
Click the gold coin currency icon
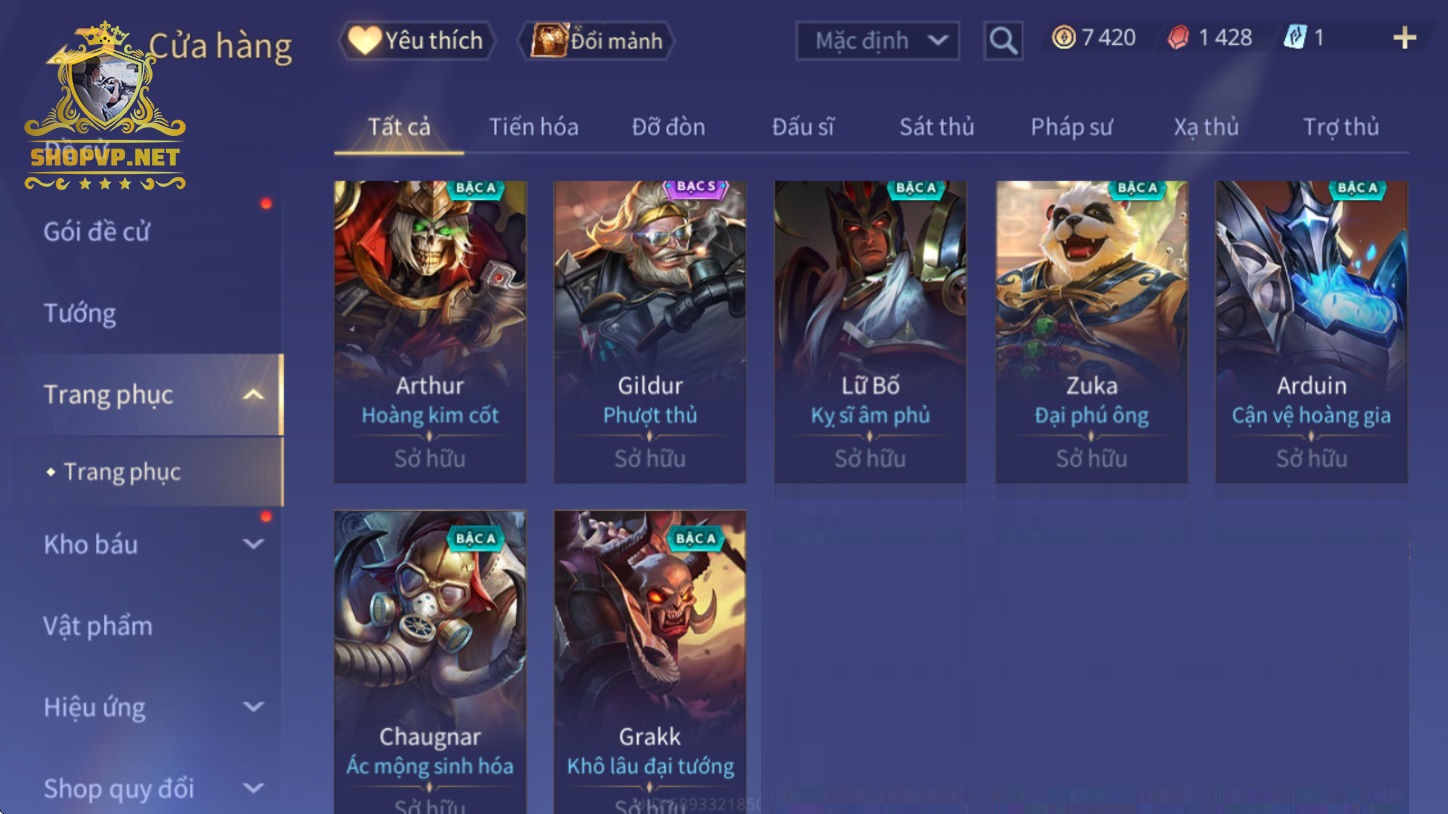(x=1064, y=38)
